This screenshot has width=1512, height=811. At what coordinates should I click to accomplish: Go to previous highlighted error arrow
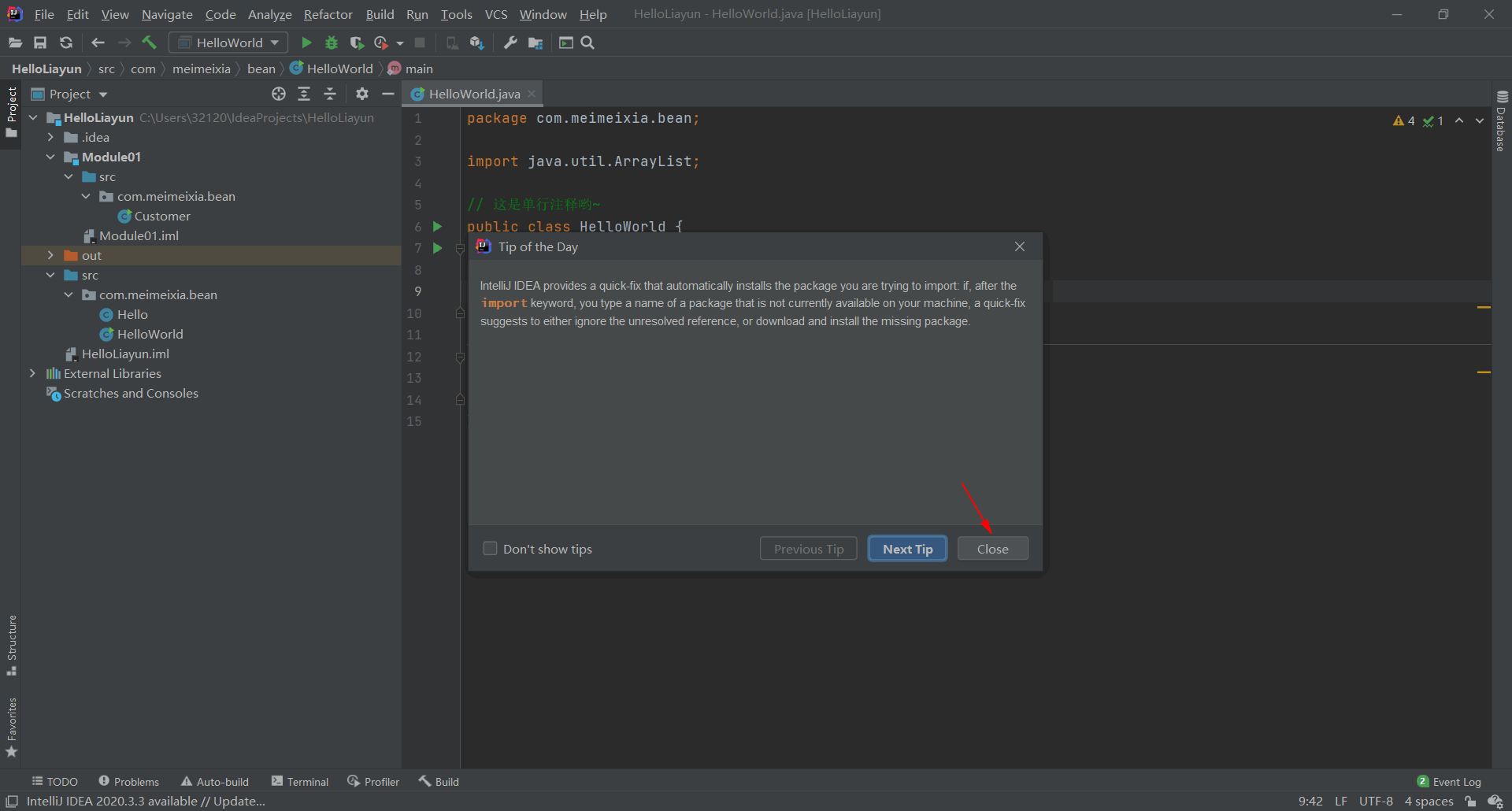pos(1459,120)
